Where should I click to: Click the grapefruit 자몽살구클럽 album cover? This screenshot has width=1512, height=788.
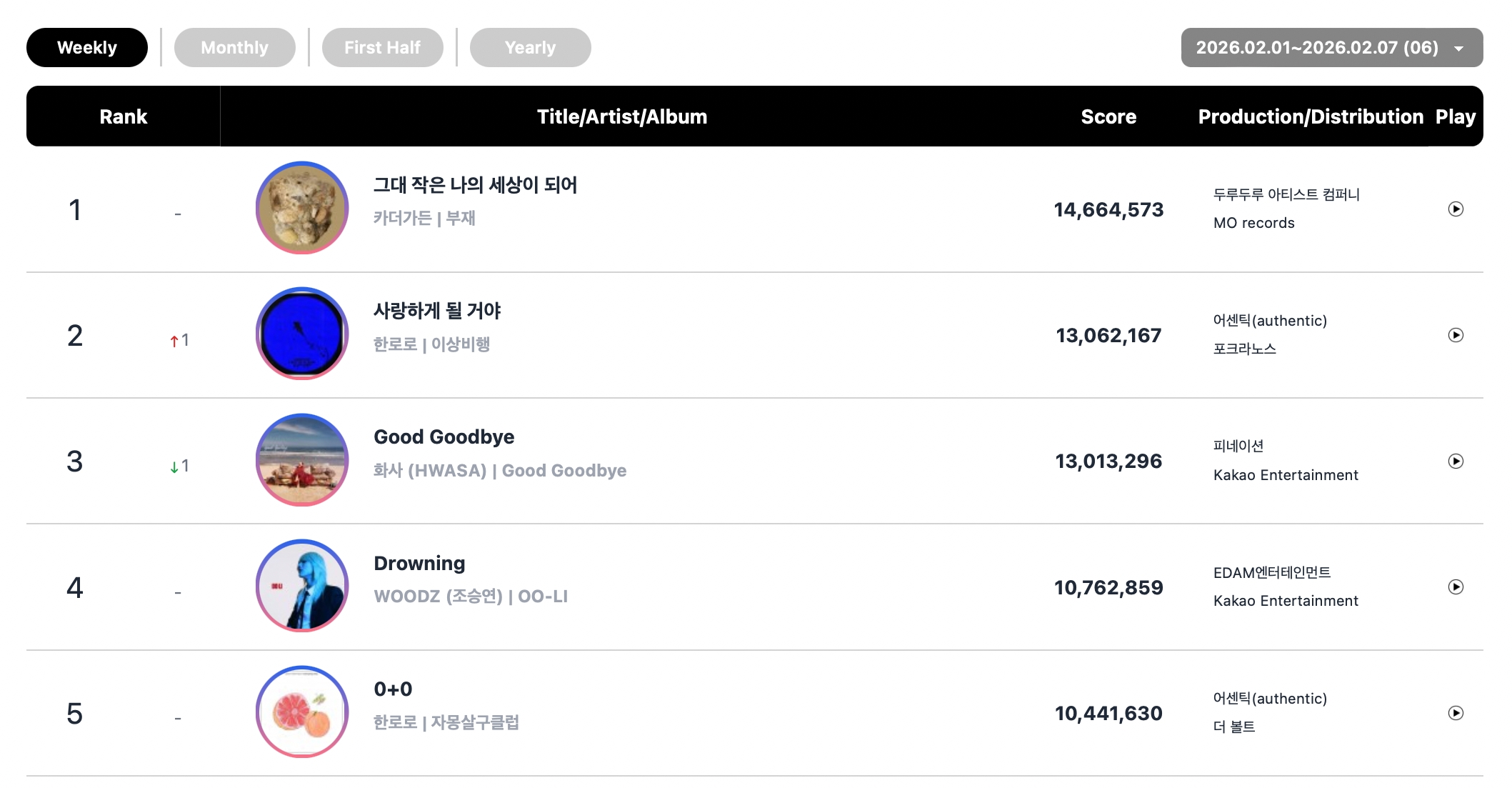302,712
